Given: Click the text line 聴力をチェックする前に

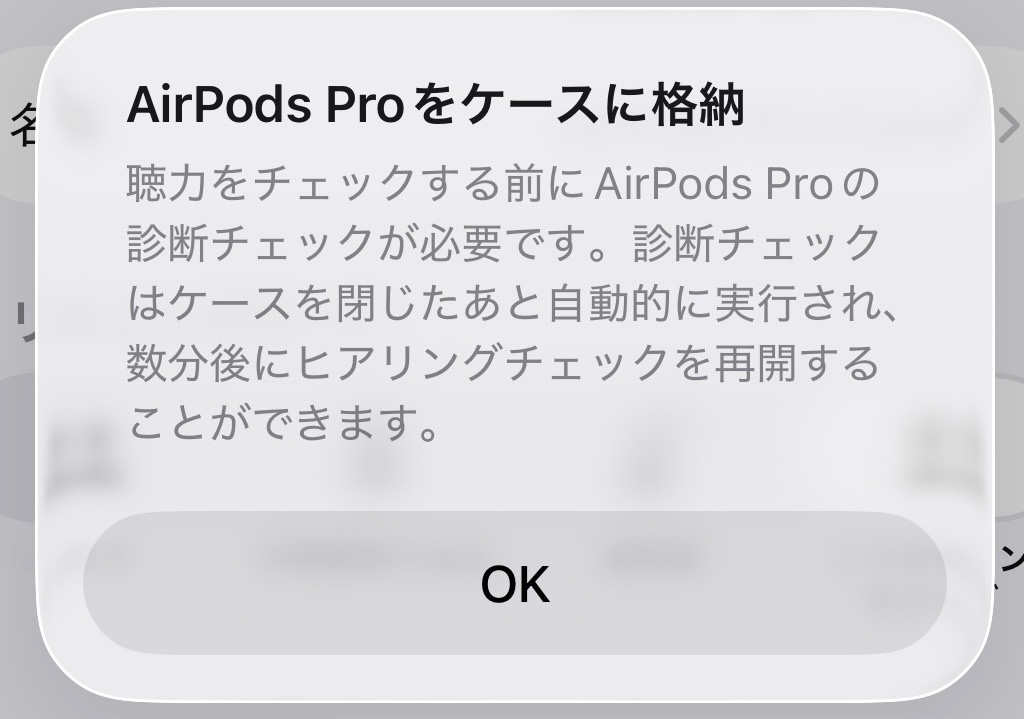Looking at the screenshot, I should pos(355,184).
